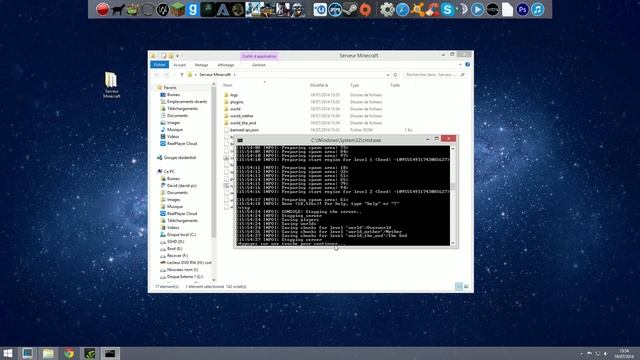Open the Fichier ribbon tab
This screenshot has height=360, width=640.
pos(159,64)
